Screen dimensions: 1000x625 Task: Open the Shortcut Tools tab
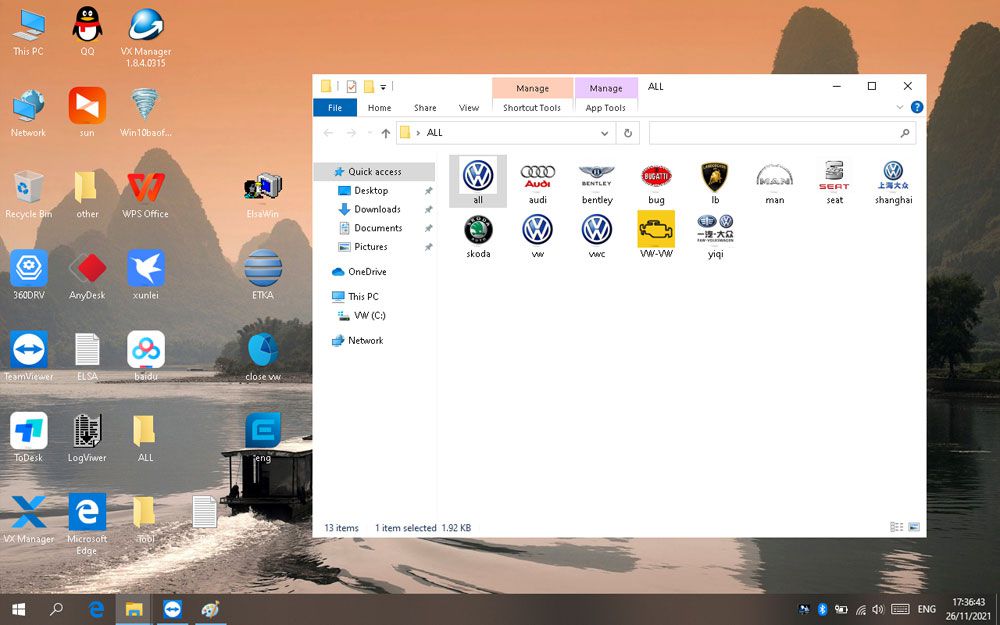point(532,108)
